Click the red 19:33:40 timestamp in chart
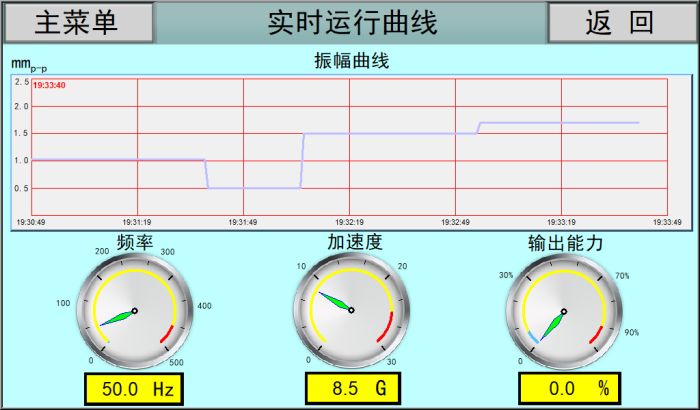Screen dimensions: 700x410 [x=50, y=85]
